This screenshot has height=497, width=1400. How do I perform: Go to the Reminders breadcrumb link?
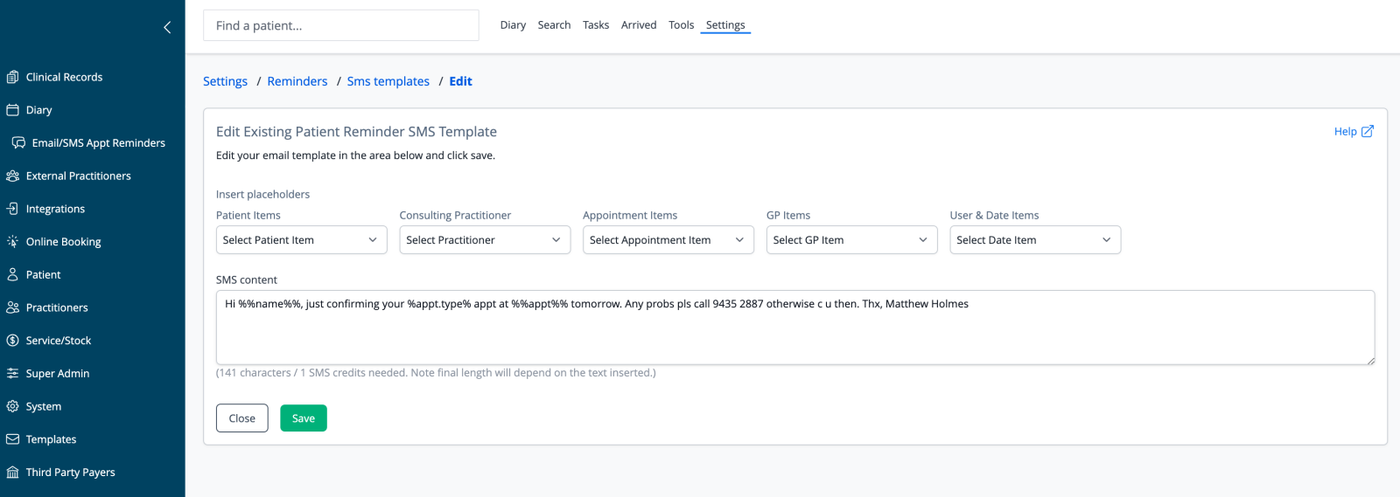tap(297, 81)
